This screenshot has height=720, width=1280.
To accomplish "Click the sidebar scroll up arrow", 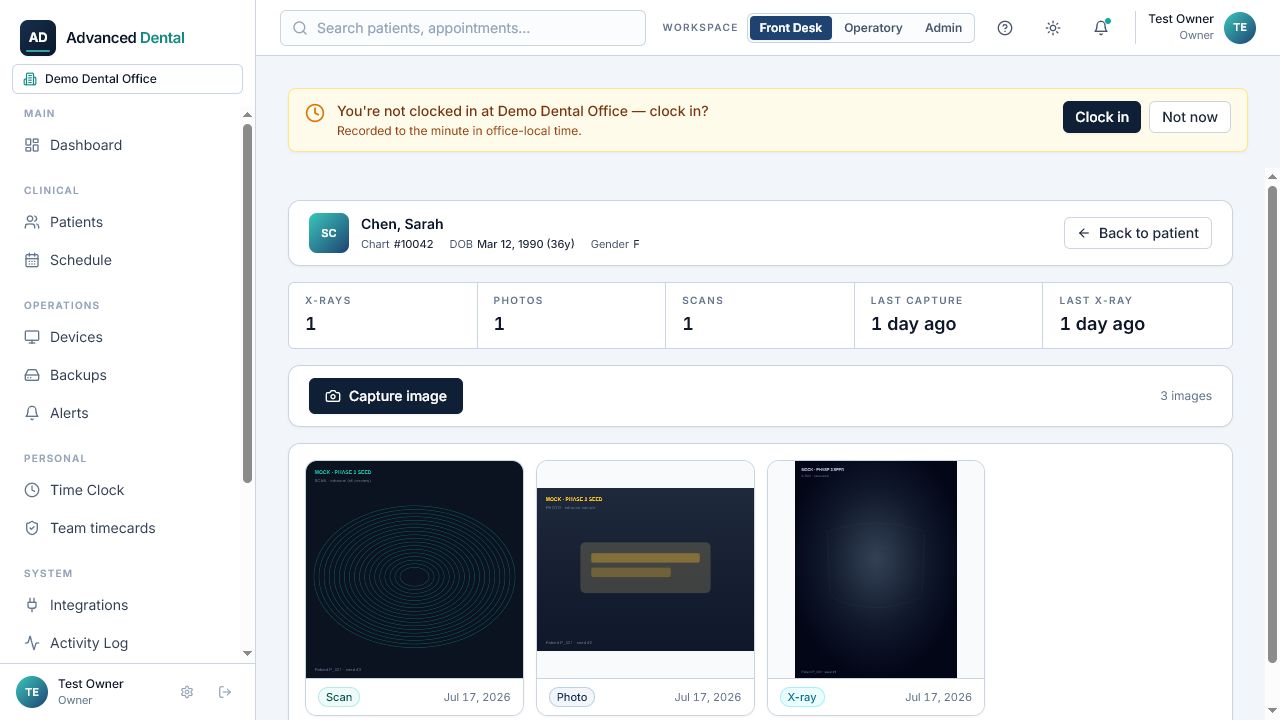I will 248,115.
